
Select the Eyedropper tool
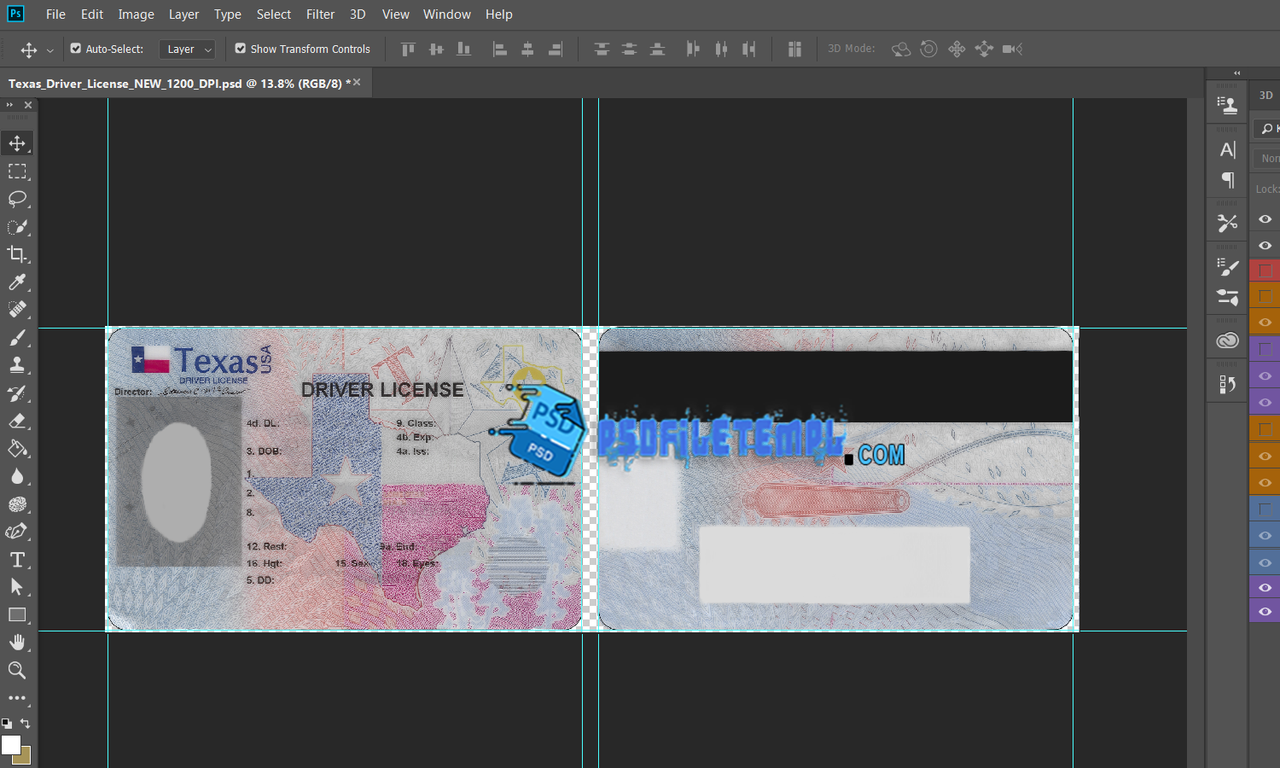click(x=17, y=282)
